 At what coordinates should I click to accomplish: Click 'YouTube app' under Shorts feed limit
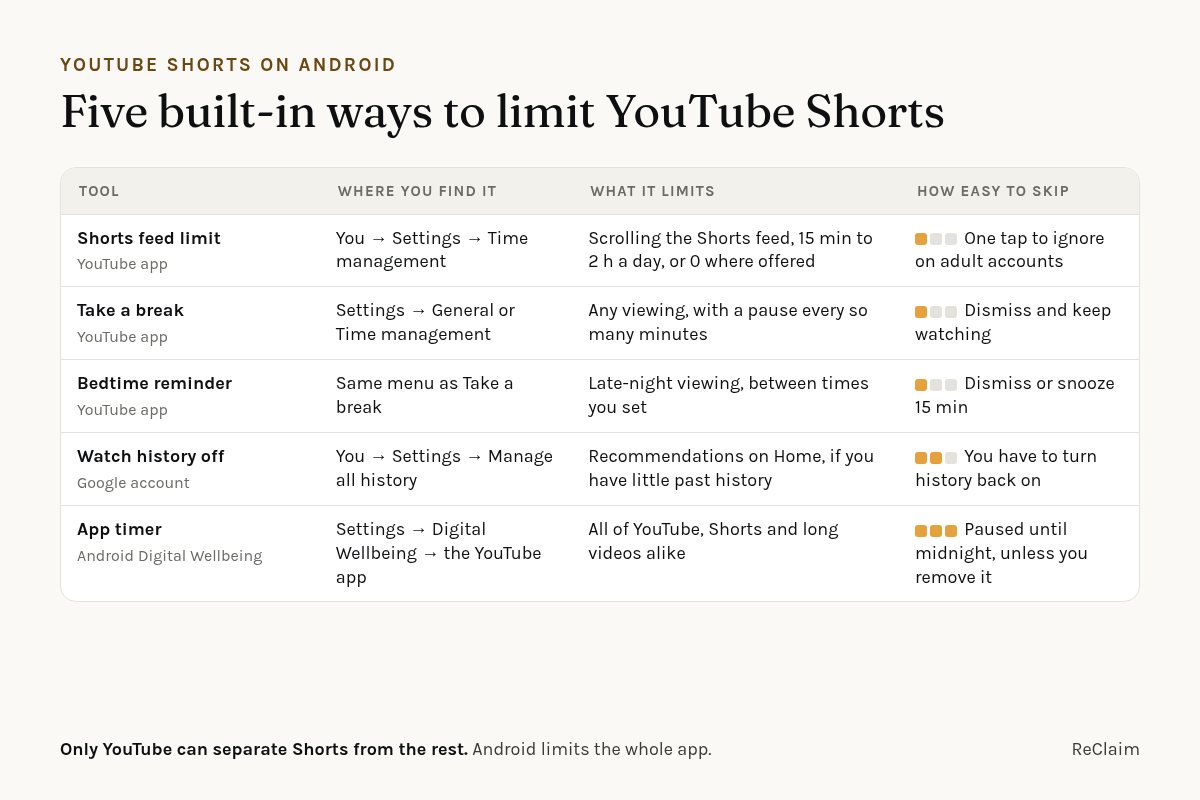pyautogui.click(x=122, y=264)
